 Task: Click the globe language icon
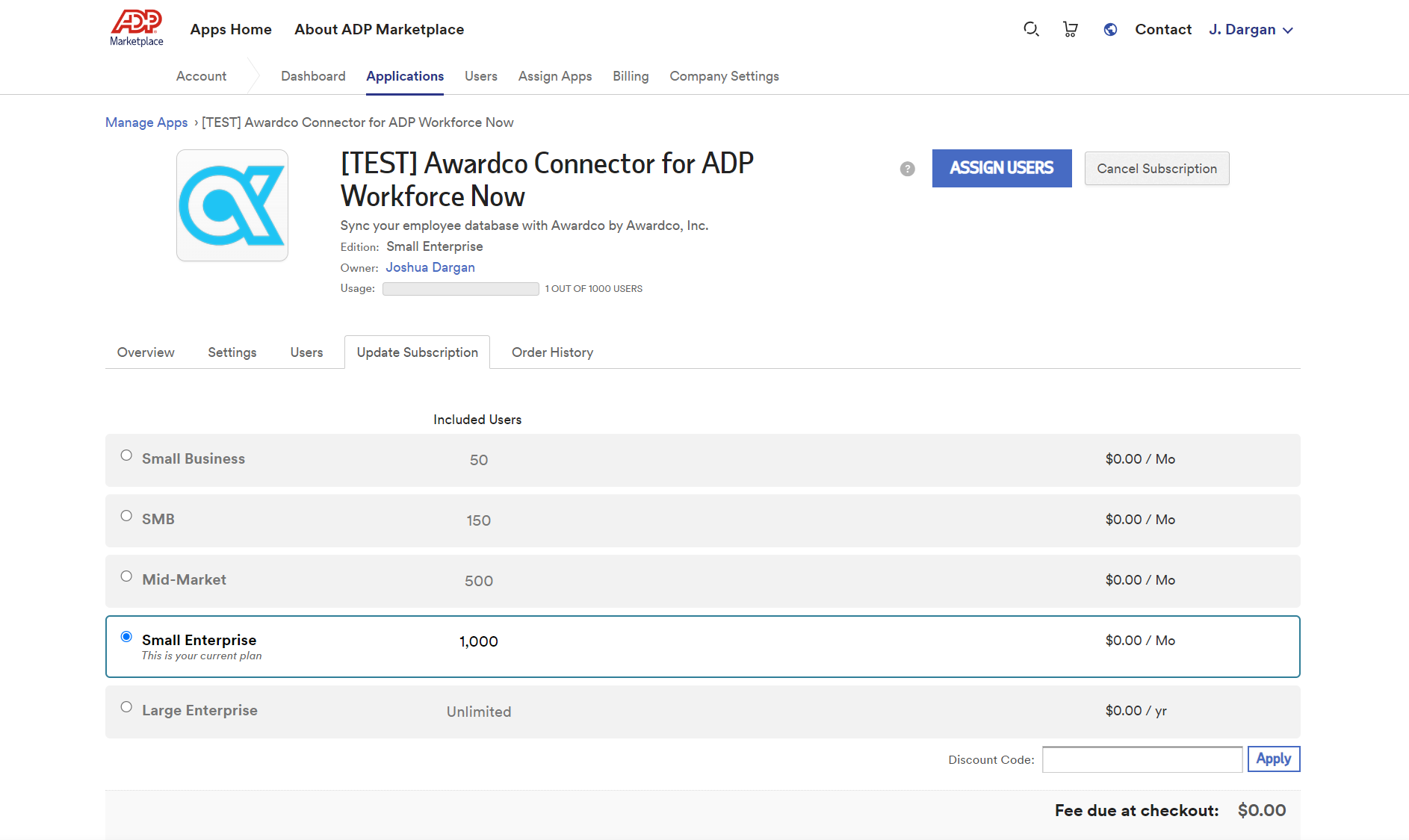pos(1110,29)
